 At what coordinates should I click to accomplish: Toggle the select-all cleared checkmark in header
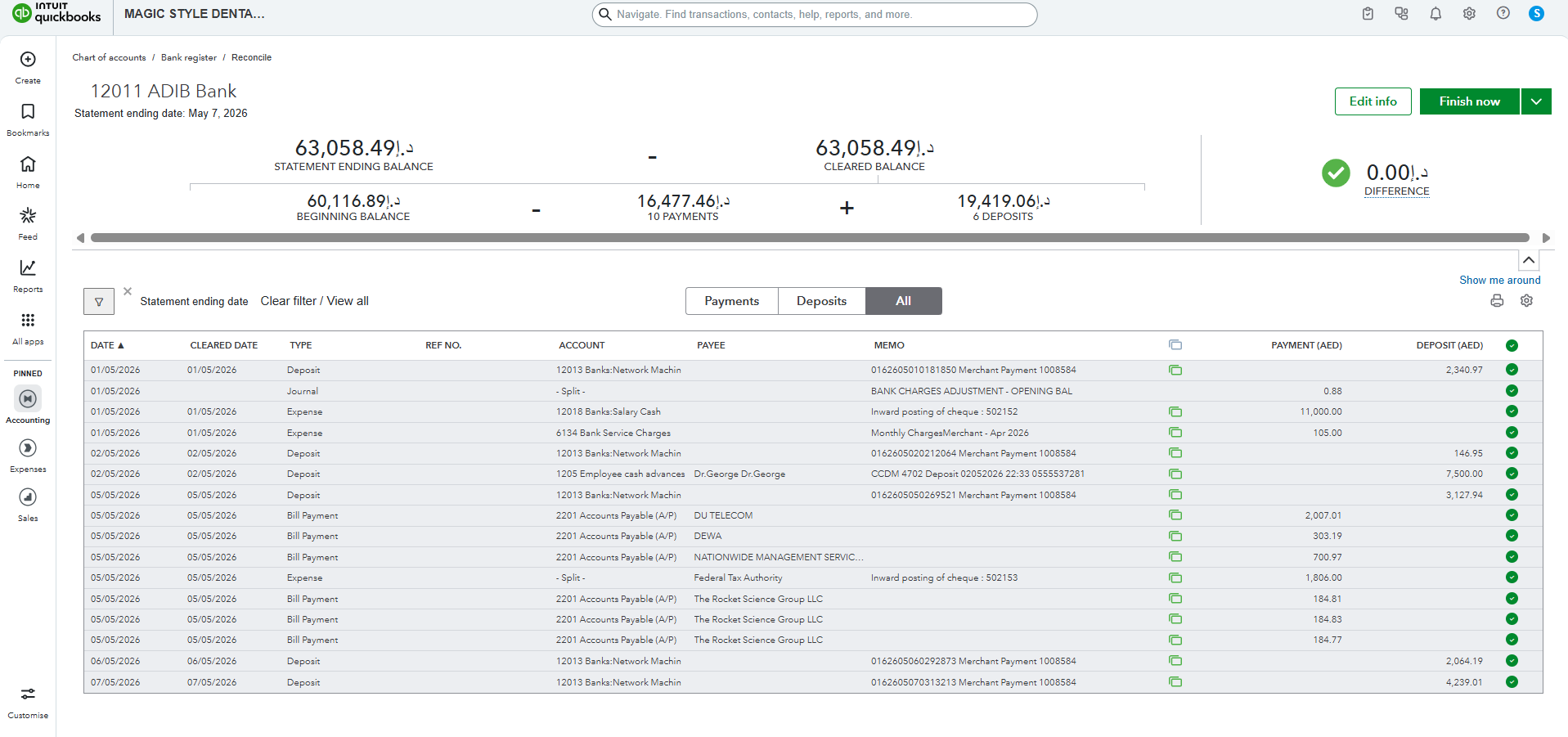click(x=1512, y=345)
